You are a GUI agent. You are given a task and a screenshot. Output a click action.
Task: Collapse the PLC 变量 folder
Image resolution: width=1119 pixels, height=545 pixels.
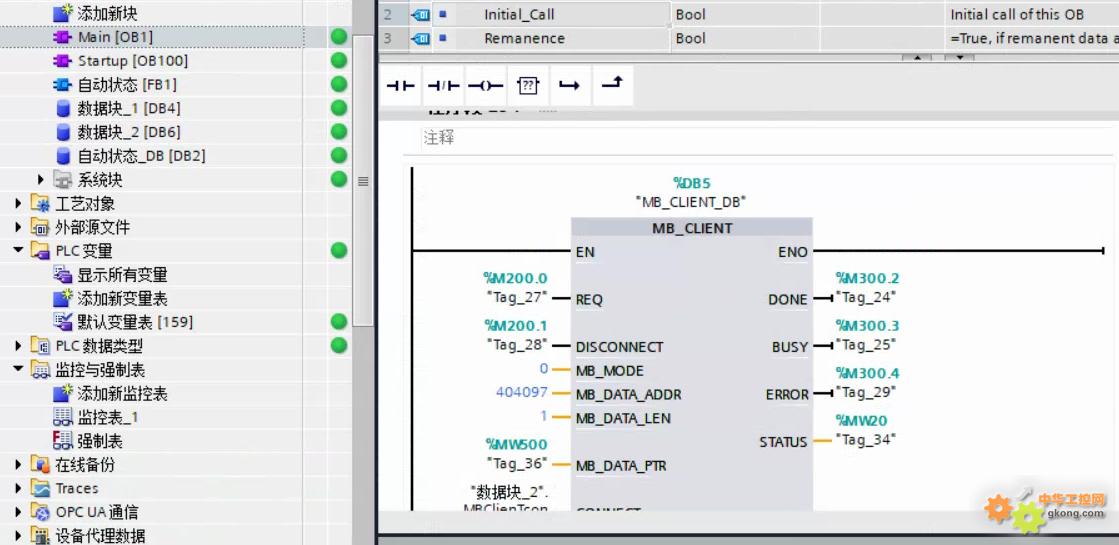(19, 251)
